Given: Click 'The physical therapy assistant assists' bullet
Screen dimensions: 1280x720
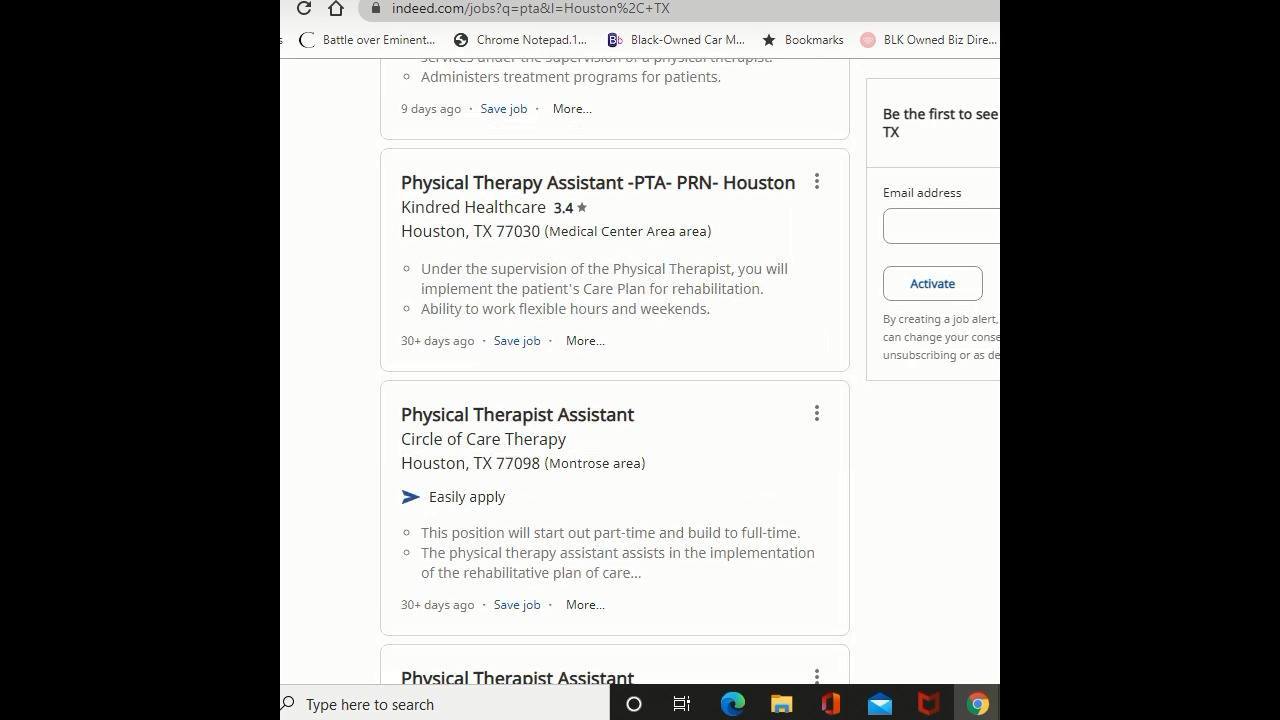Looking at the screenshot, I should [x=618, y=563].
